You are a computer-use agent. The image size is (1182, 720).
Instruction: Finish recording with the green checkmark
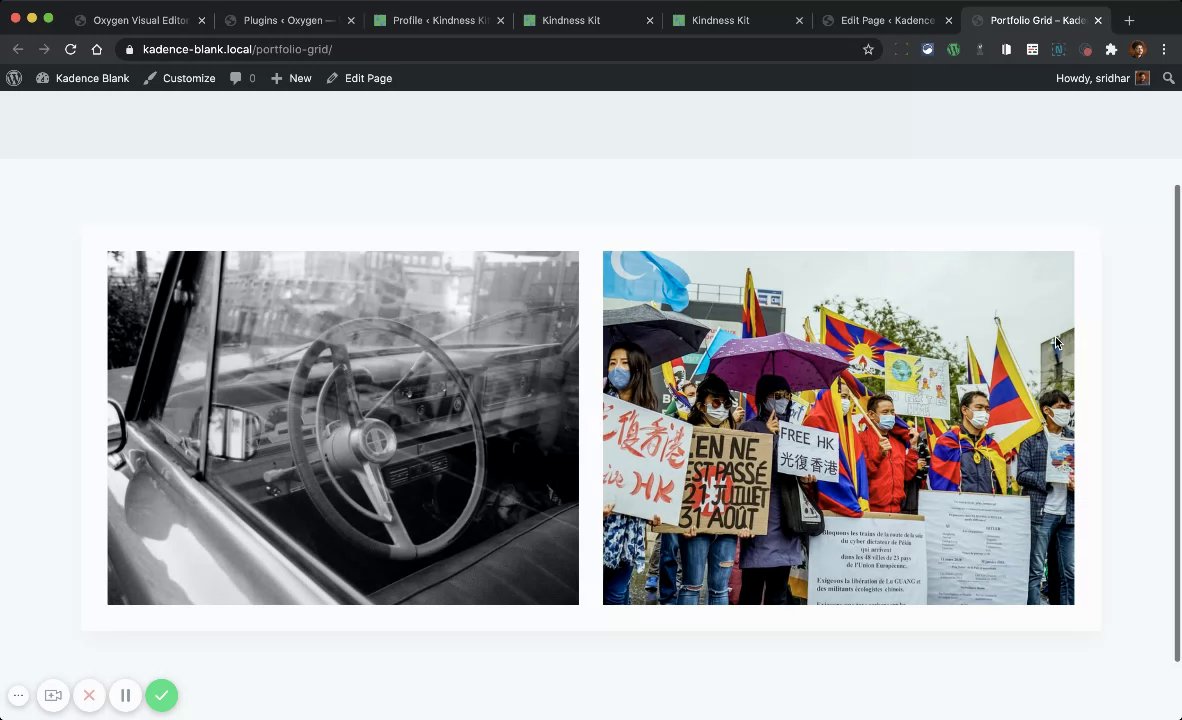(161, 695)
